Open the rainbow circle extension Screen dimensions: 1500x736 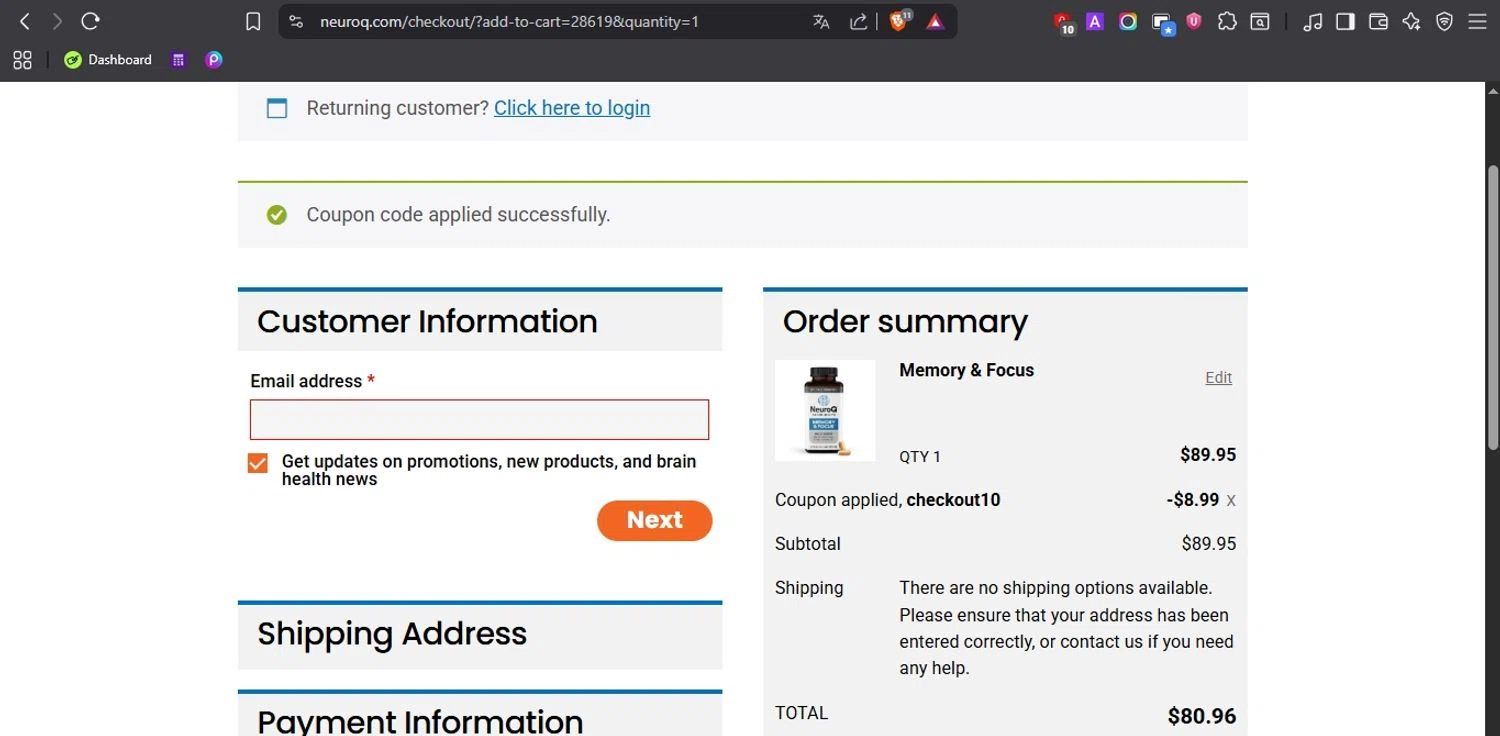click(x=1128, y=21)
